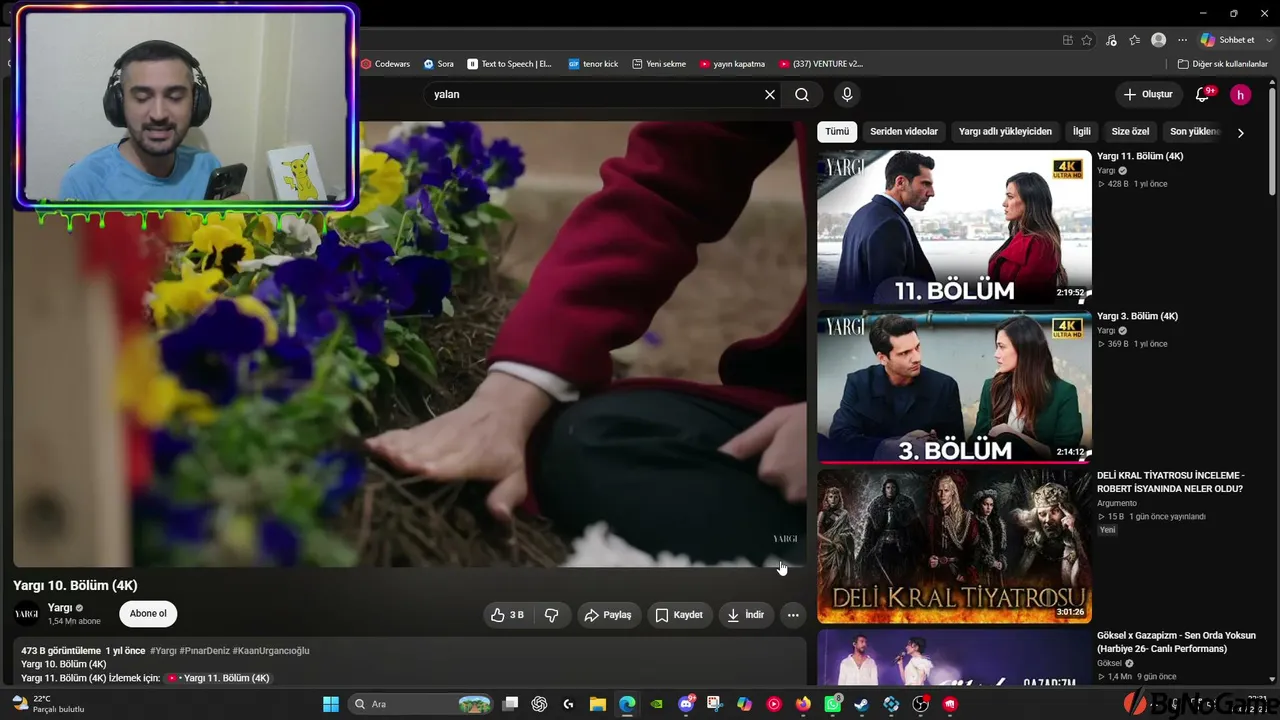Open Microsoft Edge from the taskbar
The height and width of the screenshot is (720, 1280).
[x=627, y=704]
